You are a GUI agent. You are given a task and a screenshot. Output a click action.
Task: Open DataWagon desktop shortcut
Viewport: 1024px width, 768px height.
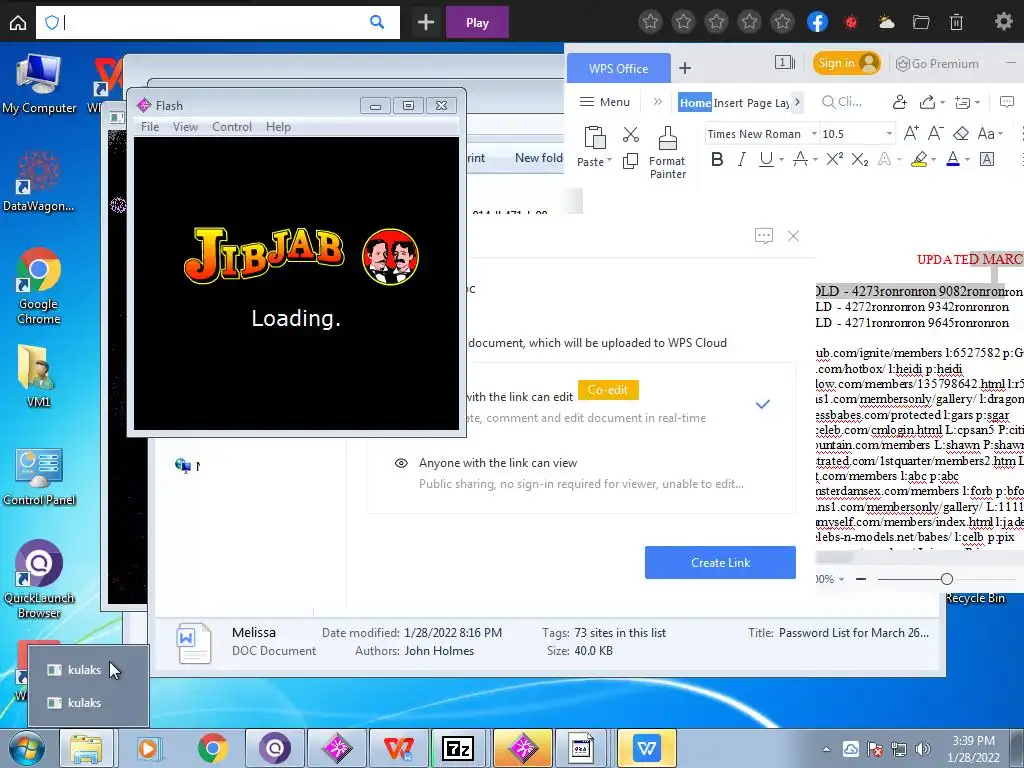[39, 182]
